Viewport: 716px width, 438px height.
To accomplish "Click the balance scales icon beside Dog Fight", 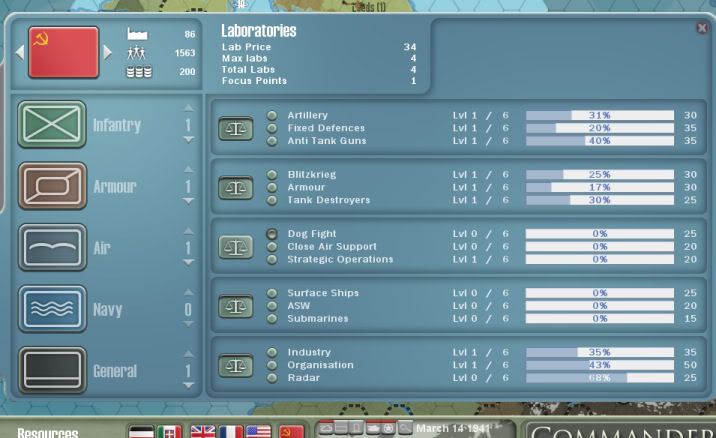I will point(236,247).
